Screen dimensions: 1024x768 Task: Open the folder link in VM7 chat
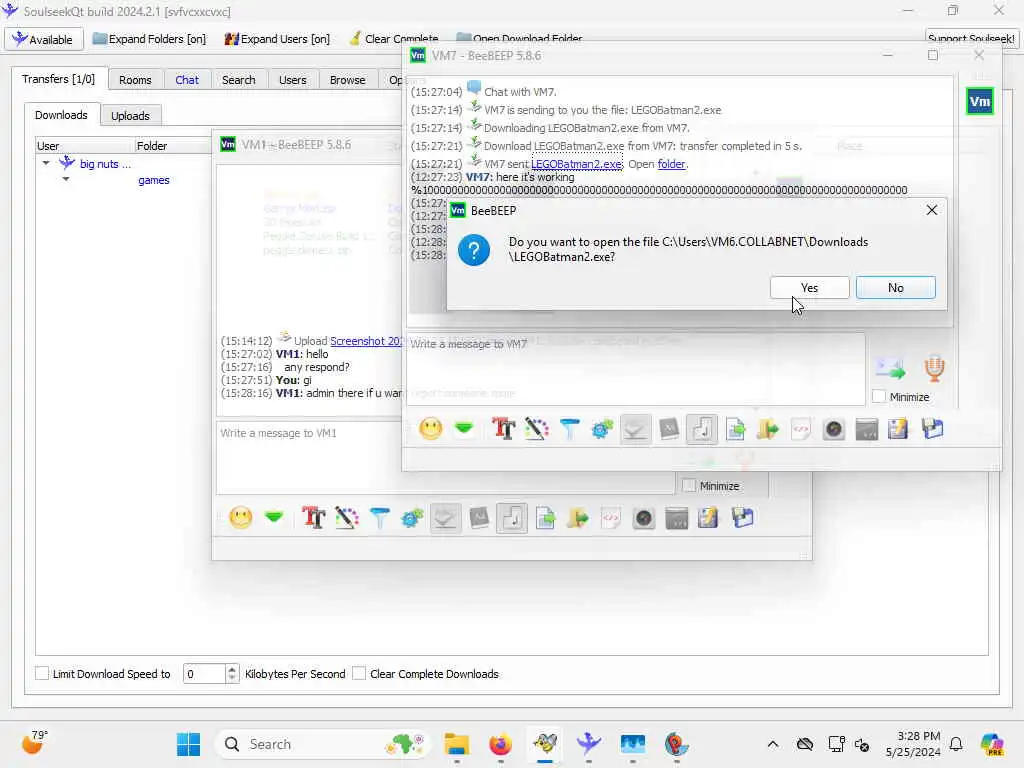click(671, 164)
